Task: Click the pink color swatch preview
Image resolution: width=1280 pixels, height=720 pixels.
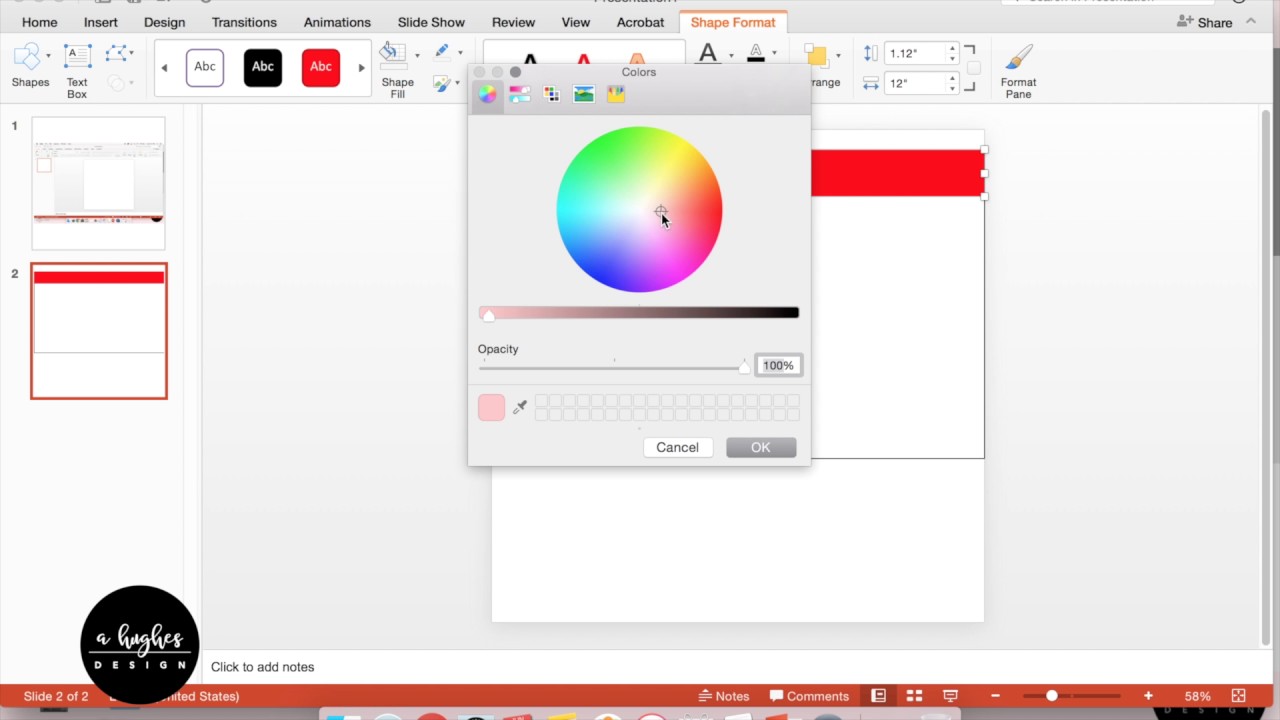Action: coord(491,407)
